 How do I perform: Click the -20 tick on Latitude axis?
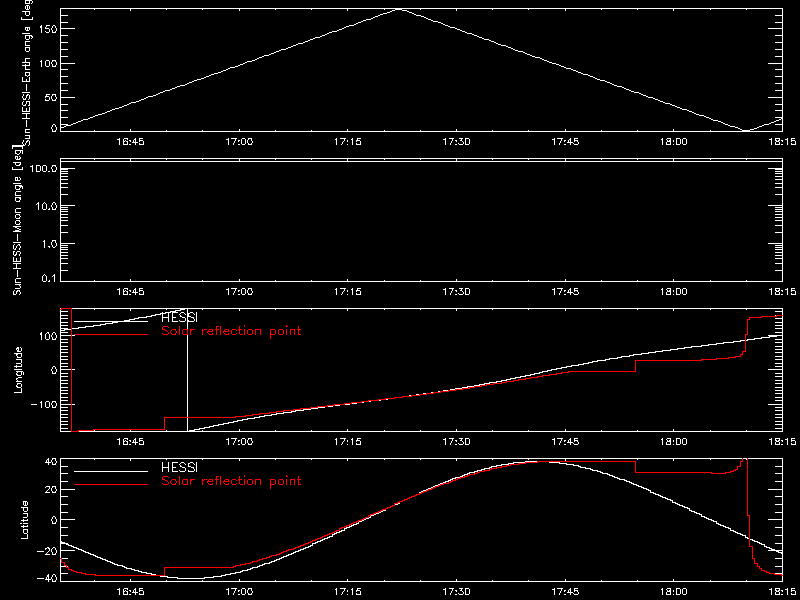click(47, 551)
